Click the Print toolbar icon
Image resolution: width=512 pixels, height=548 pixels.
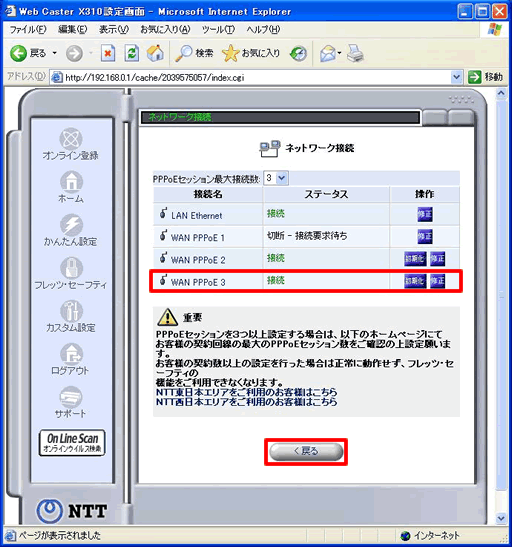[x=355, y=53]
